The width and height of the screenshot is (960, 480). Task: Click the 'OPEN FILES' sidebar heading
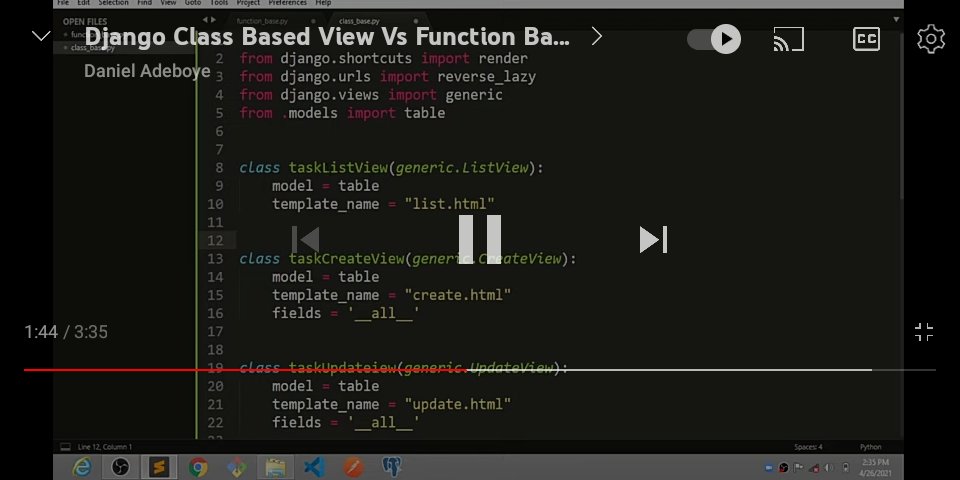[x=84, y=22]
